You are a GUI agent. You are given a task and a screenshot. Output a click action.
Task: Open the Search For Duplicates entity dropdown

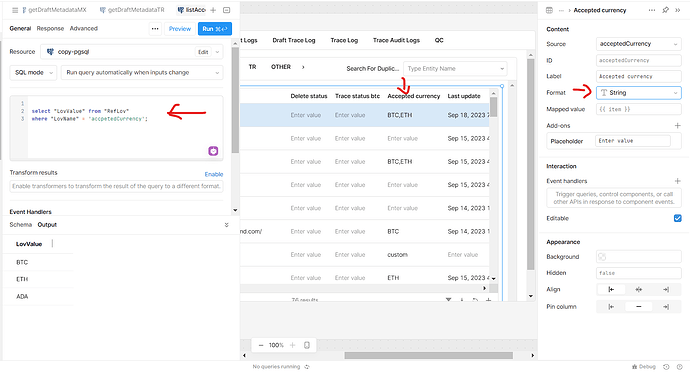click(455, 69)
